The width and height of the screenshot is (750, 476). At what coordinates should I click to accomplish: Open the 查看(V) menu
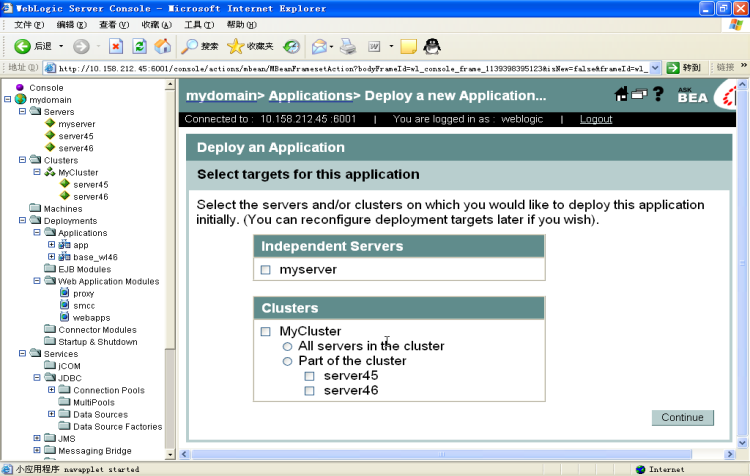(114, 24)
